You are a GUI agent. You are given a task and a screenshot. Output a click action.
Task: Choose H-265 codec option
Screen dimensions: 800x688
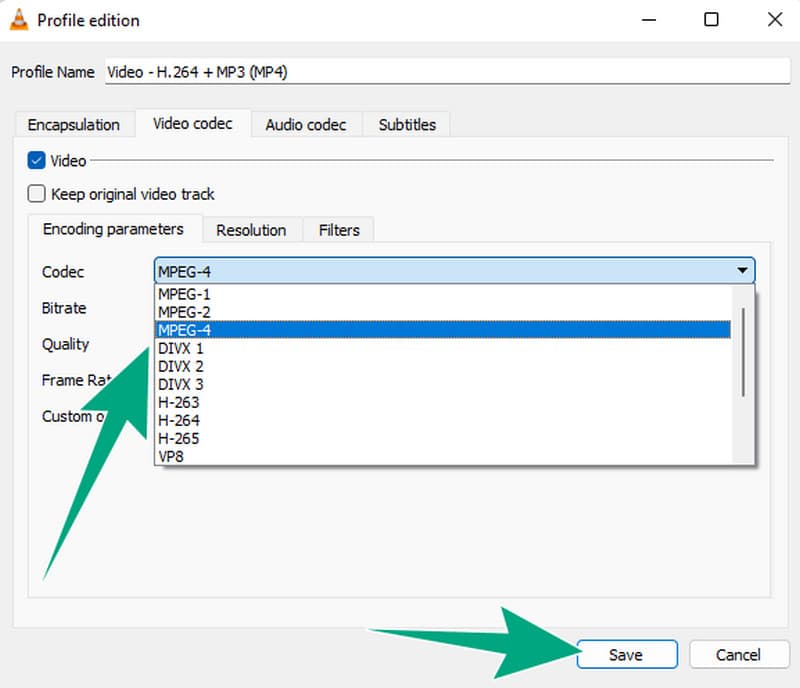(179, 438)
